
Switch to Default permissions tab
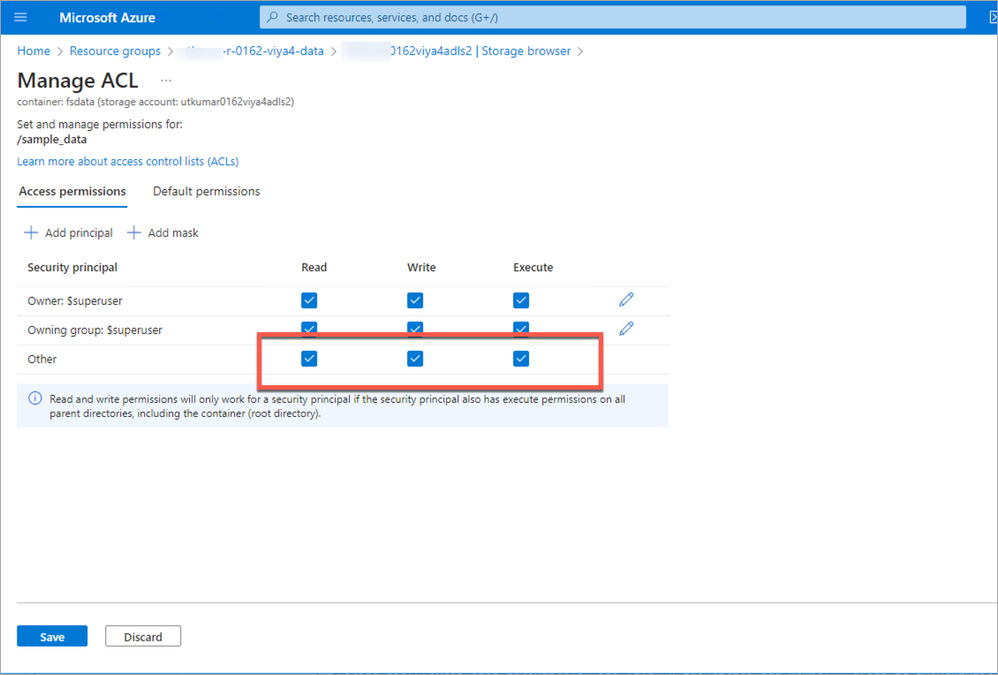tap(206, 191)
